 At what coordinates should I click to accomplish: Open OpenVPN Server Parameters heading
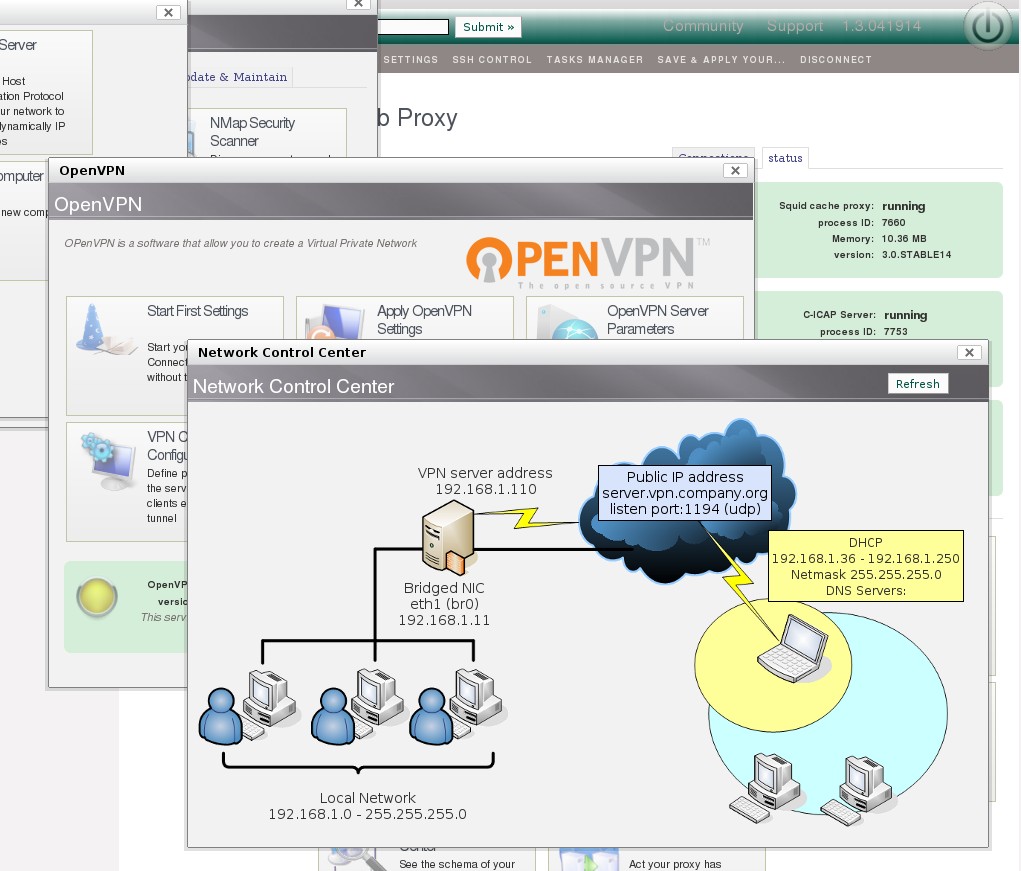point(657,320)
